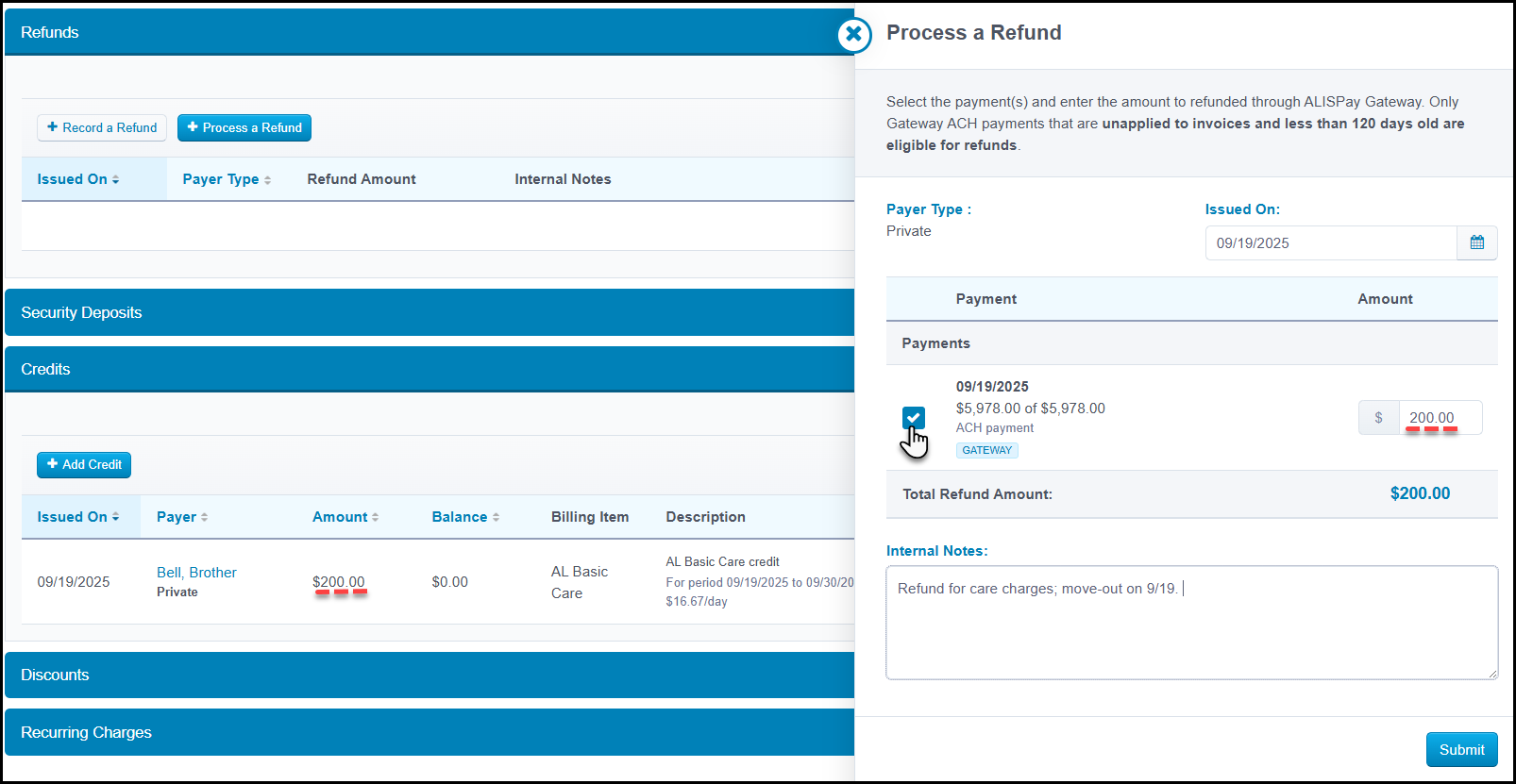The width and height of the screenshot is (1516, 784).
Task: Sort Credits table by Issued On
Action: point(78,517)
